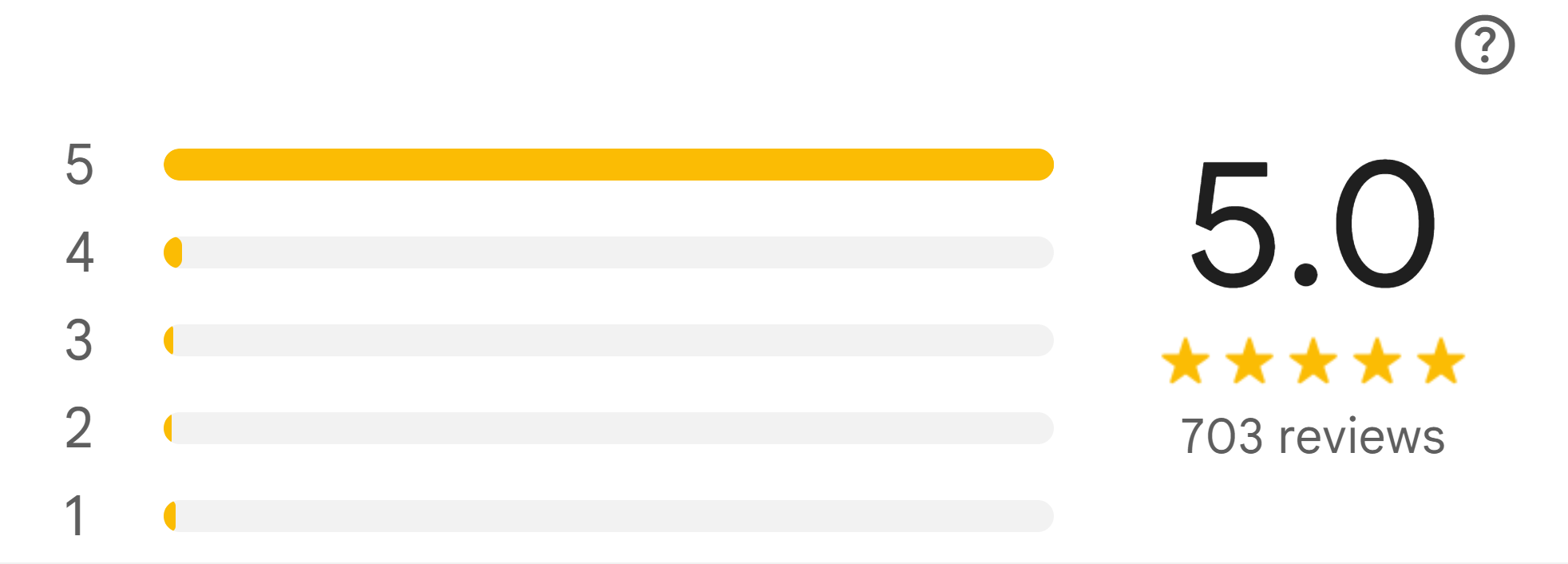Click the third gold star

pos(1313,361)
